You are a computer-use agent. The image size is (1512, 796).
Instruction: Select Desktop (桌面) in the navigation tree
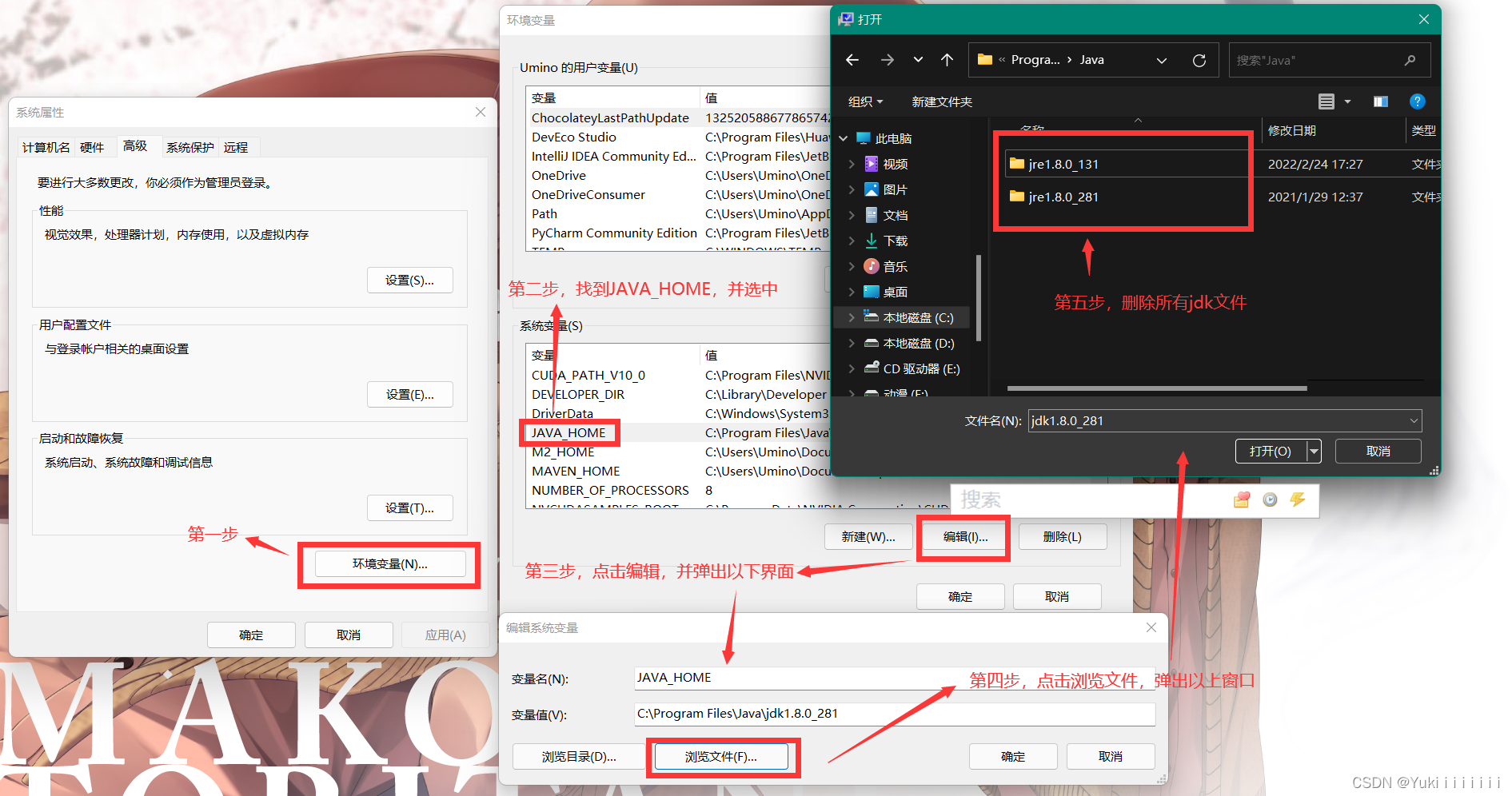click(x=895, y=292)
